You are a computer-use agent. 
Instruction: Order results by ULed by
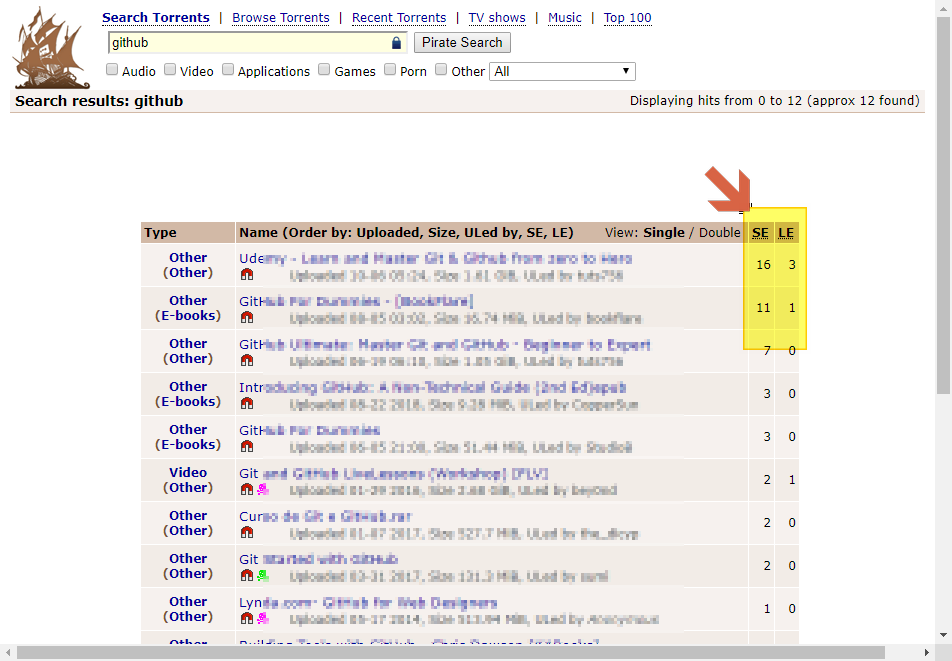coord(489,232)
